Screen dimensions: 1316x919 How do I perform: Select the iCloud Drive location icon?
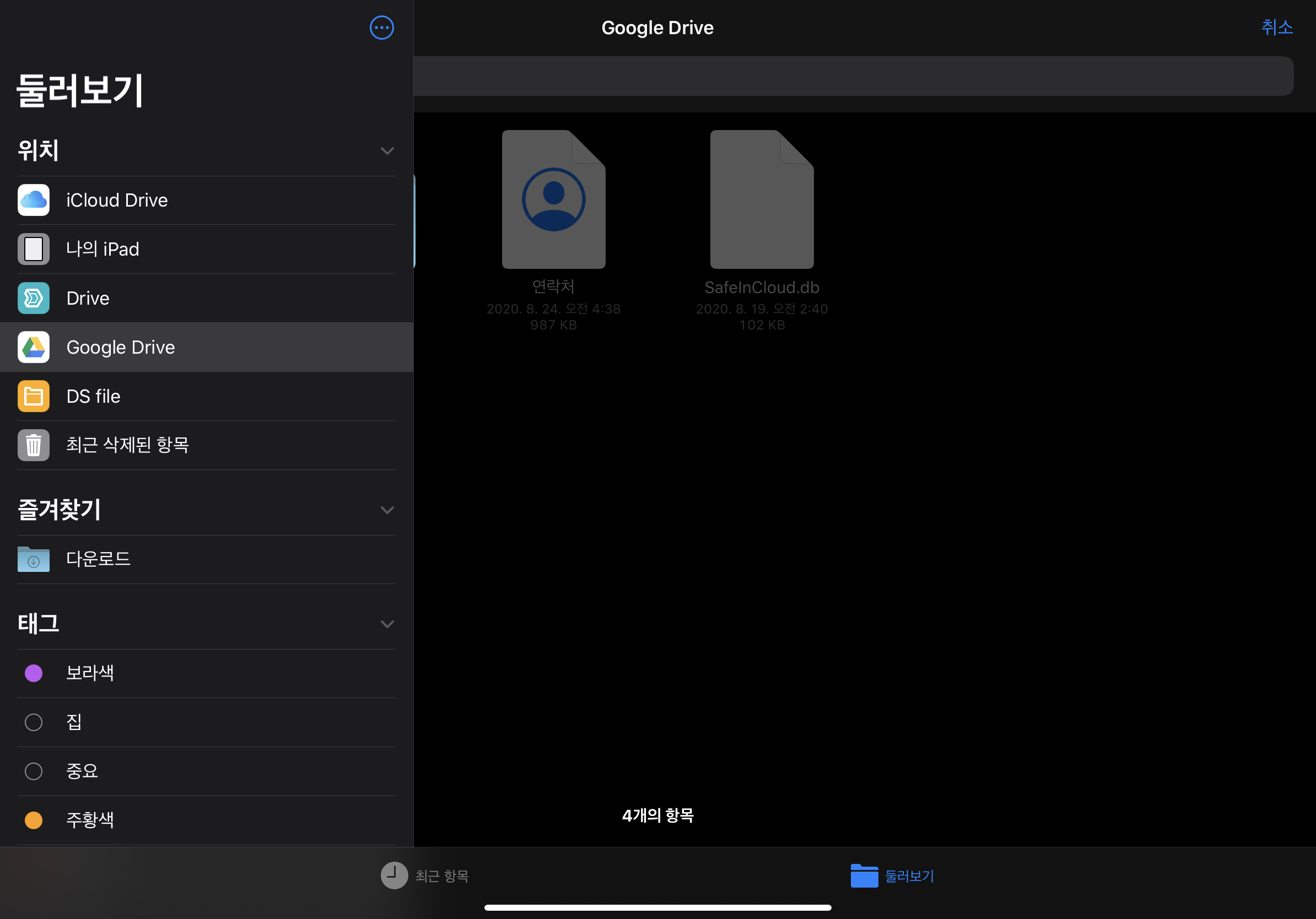point(33,200)
